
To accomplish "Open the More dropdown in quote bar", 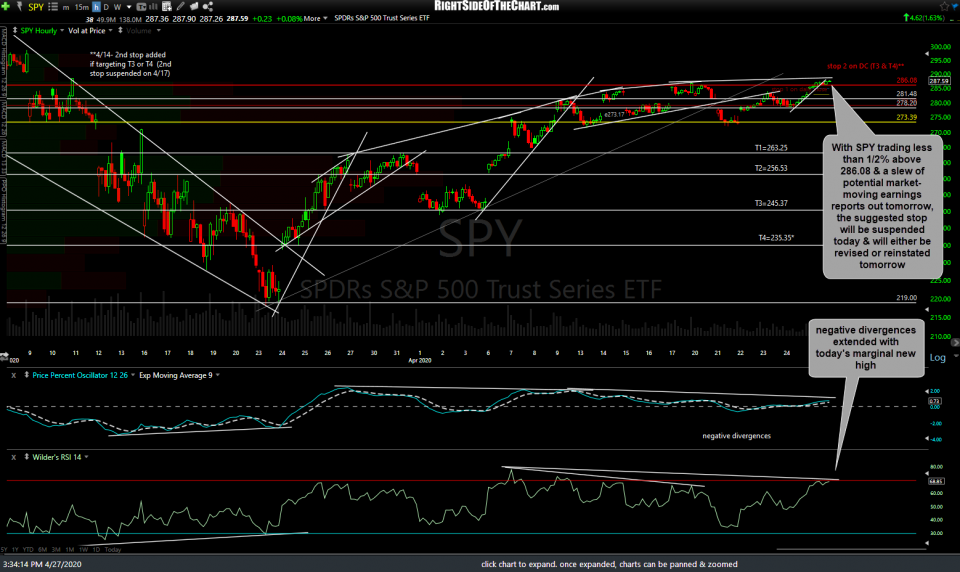I will coord(316,18).
